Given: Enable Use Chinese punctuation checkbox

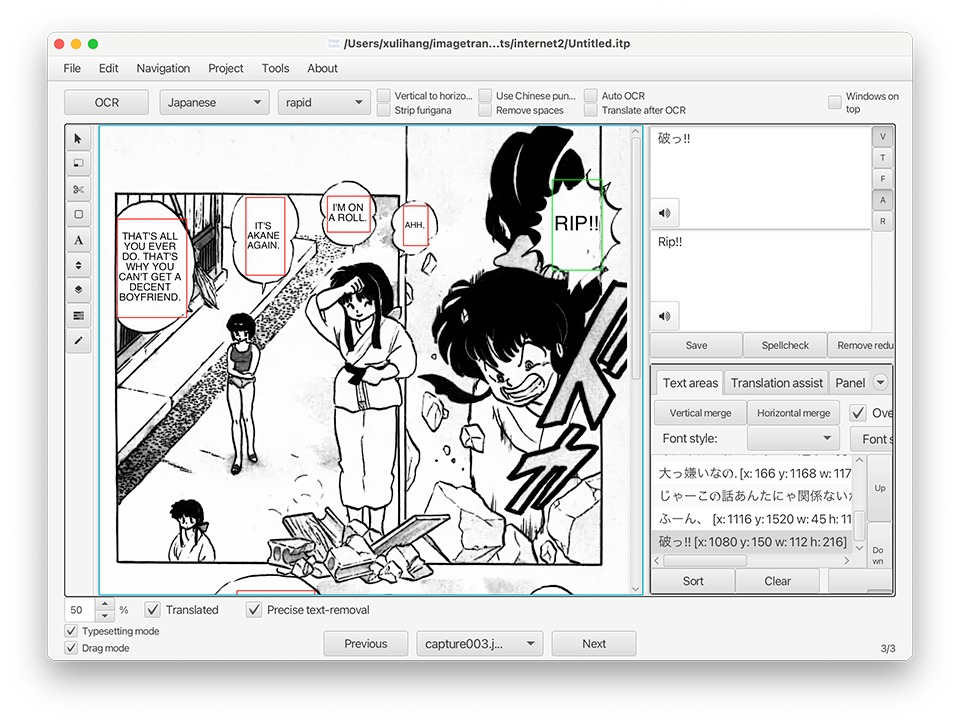Looking at the screenshot, I should (x=486, y=96).
